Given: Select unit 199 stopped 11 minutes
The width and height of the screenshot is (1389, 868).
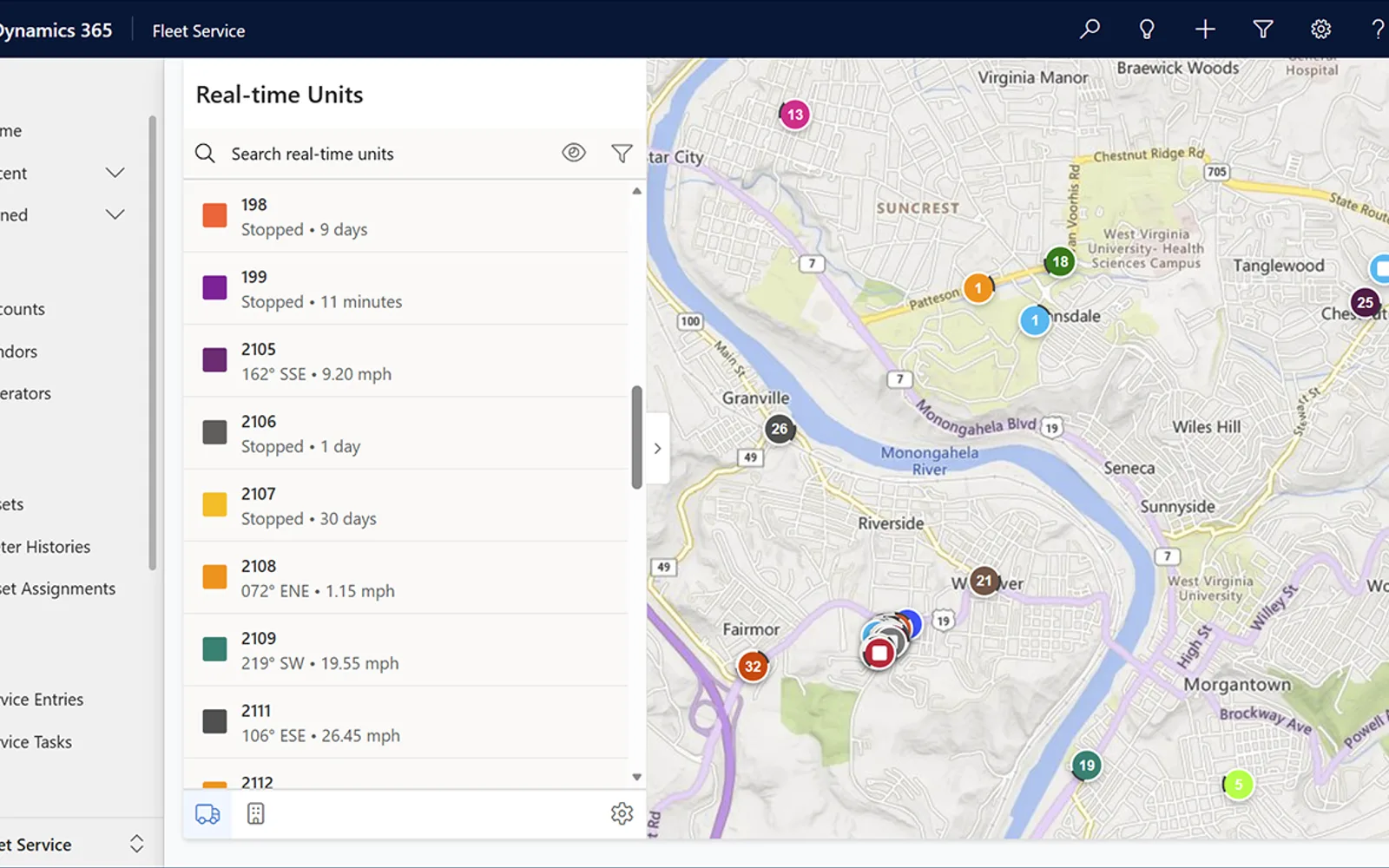Looking at the screenshot, I should coord(406,288).
